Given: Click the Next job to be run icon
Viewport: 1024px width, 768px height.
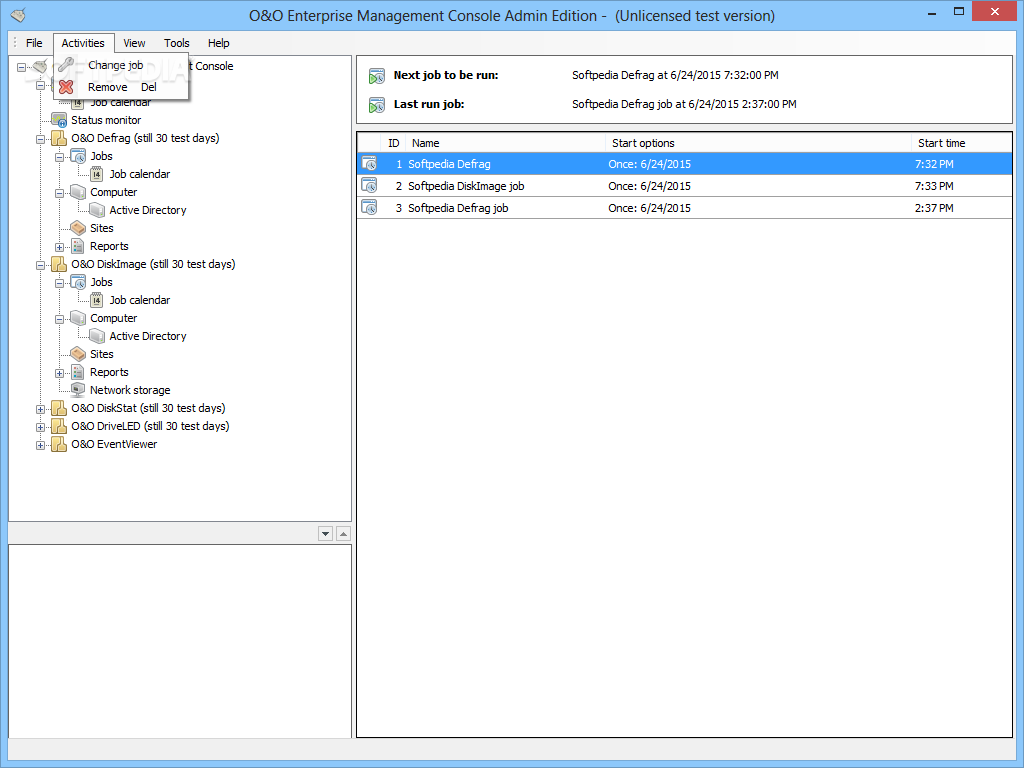Looking at the screenshot, I should click(x=377, y=76).
